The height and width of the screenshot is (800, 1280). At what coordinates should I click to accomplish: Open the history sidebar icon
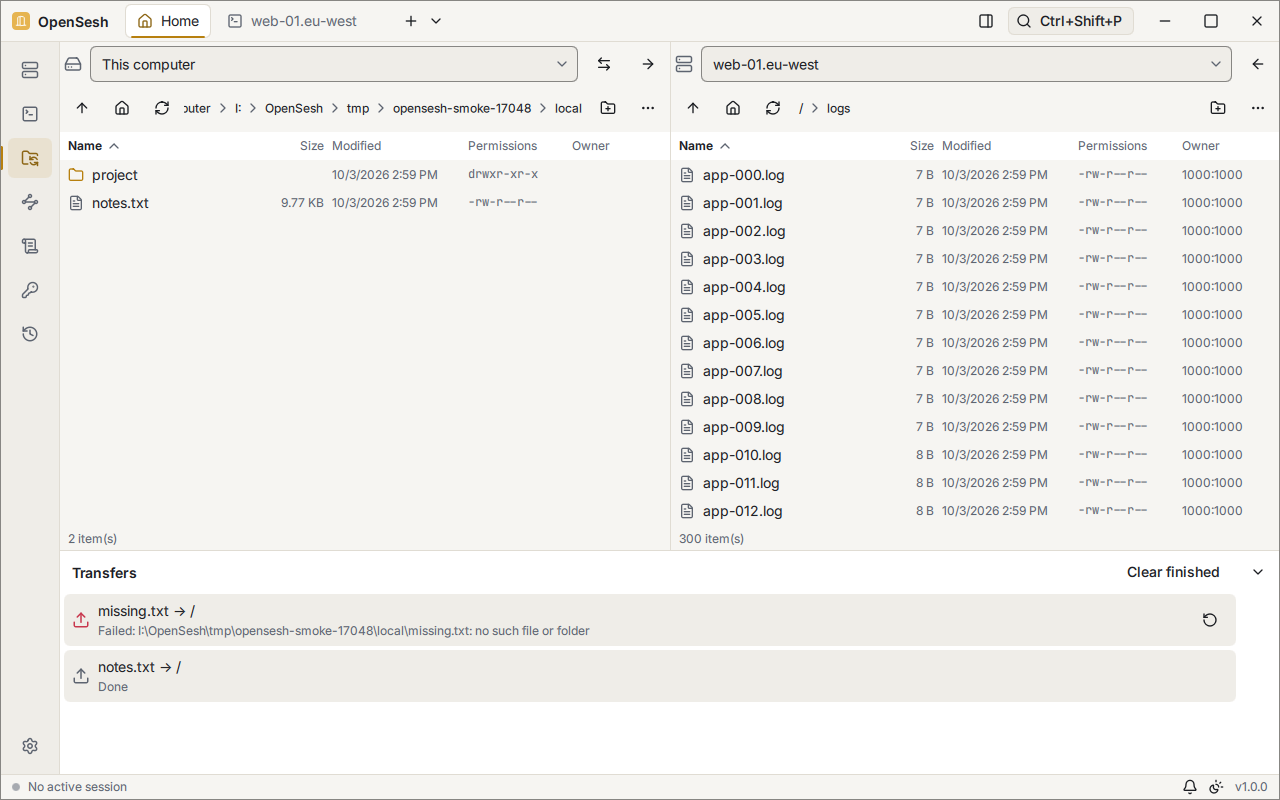point(30,334)
